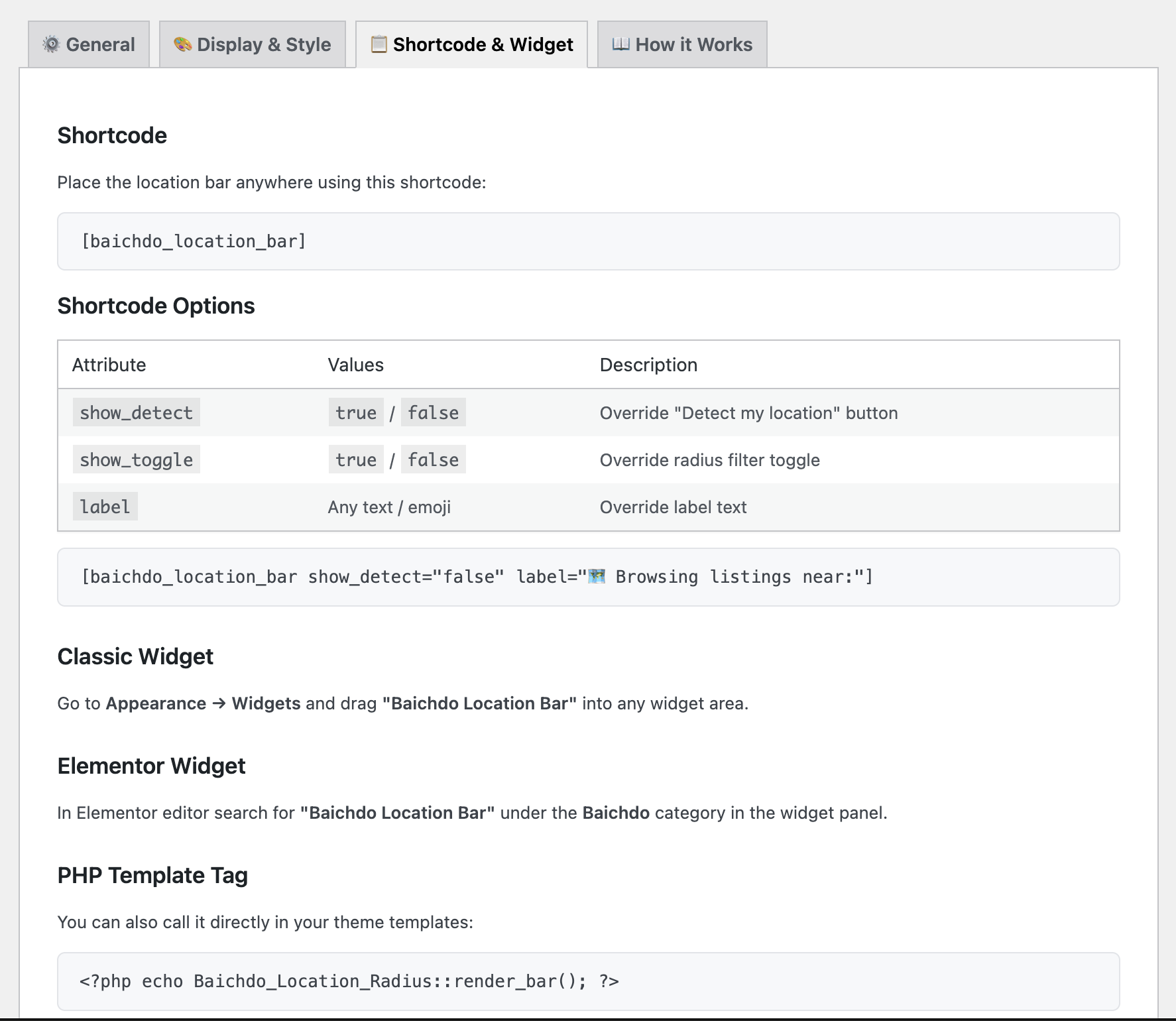Click the gear icon on General tab
Image resolution: width=1176 pixels, height=1021 pixels.
coord(51,44)
